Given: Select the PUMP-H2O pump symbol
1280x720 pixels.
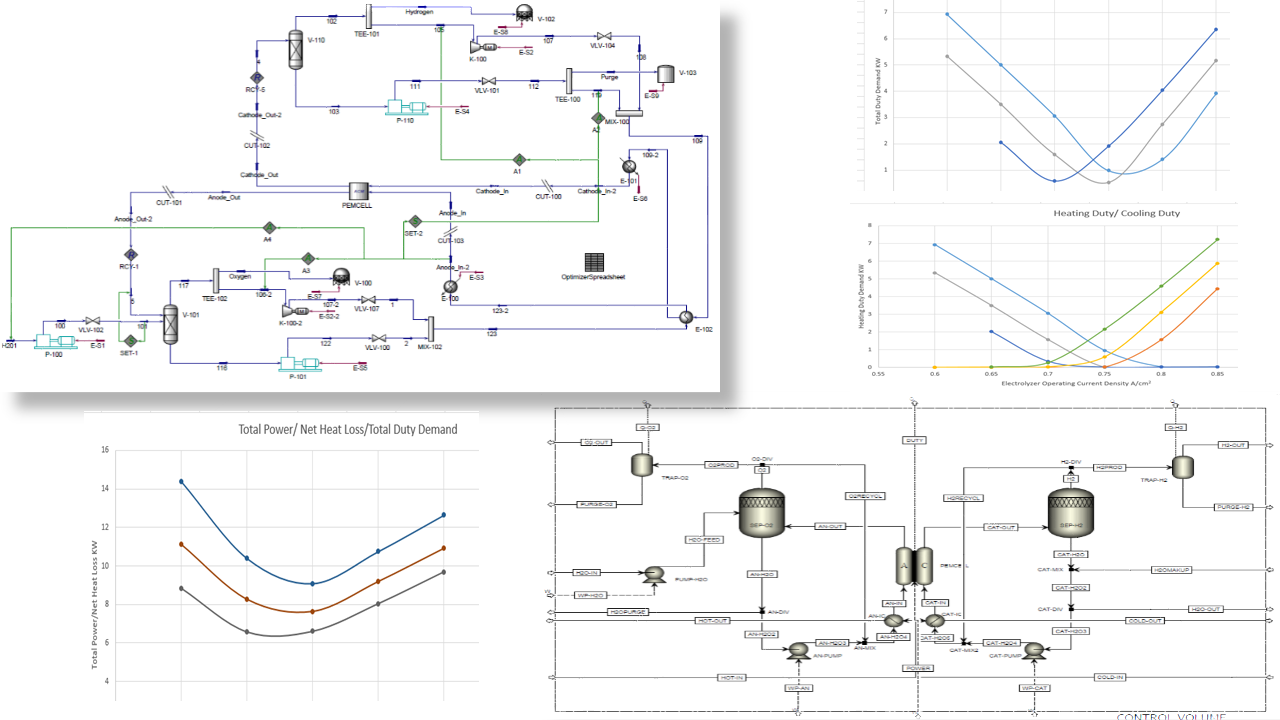Looking at the screenshot, I should 656,574.
